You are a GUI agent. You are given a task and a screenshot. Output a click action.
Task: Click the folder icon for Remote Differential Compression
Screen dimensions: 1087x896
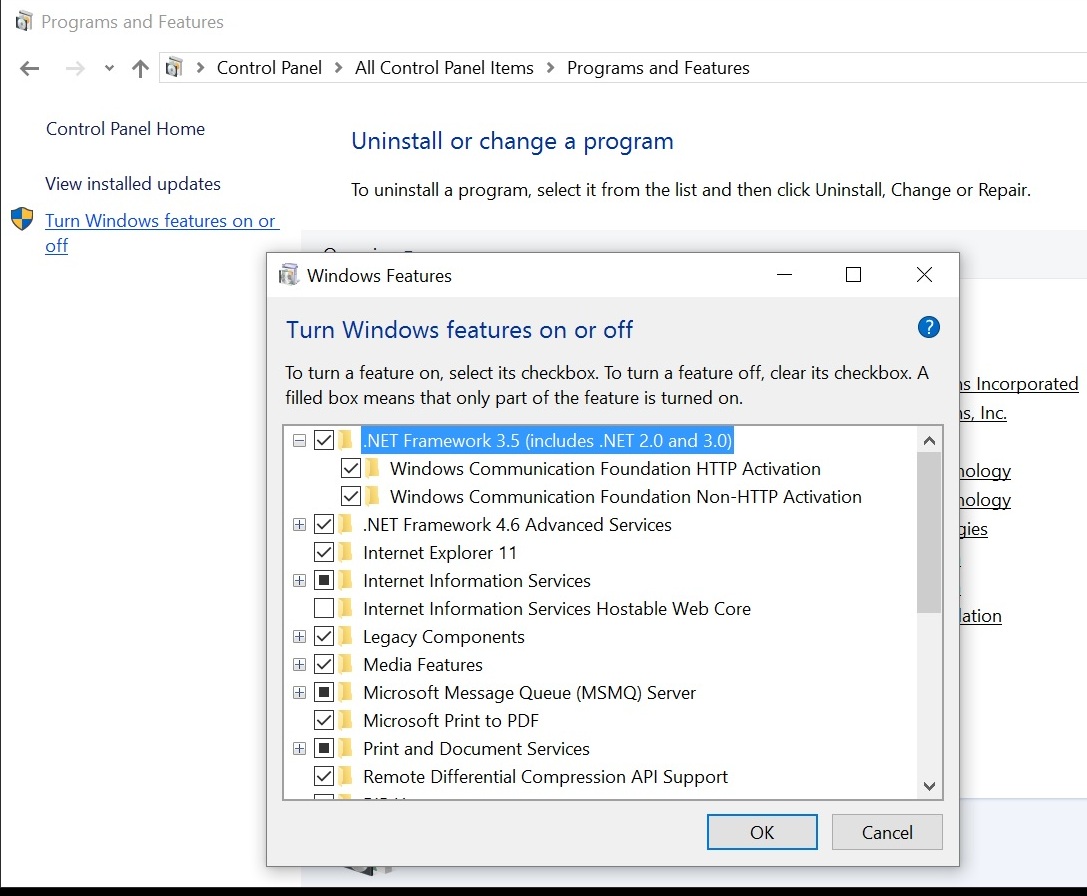[x=347, y=777]
